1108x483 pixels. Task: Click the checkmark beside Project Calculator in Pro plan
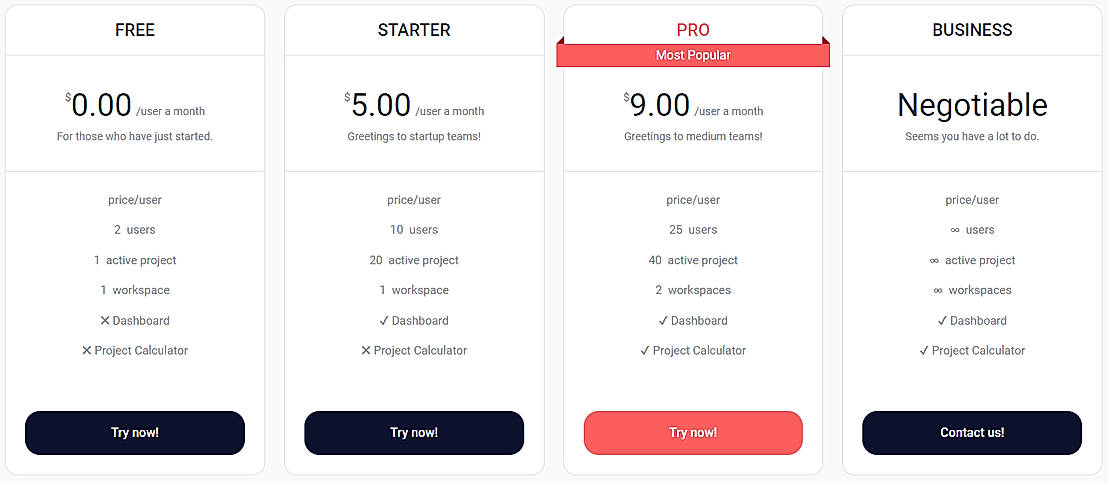(x=645, y=351)
